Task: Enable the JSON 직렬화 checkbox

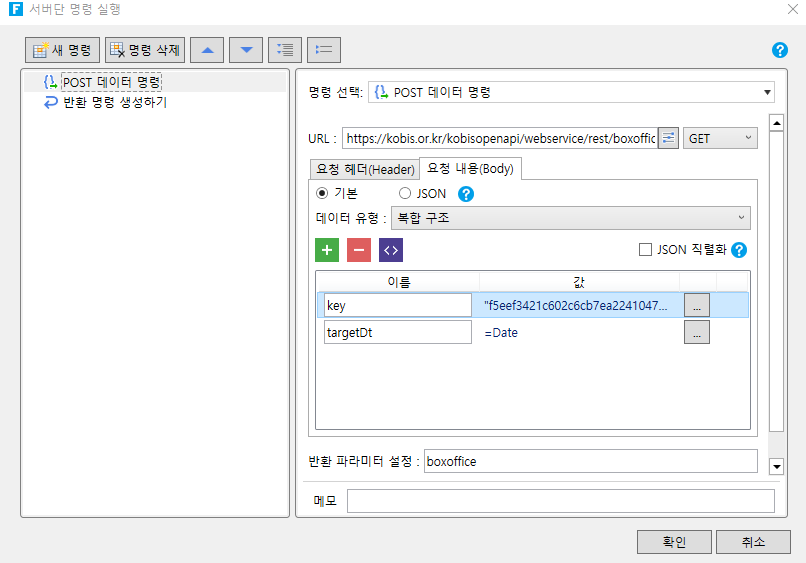Action: pyautogui.click(x=645, y=250)
